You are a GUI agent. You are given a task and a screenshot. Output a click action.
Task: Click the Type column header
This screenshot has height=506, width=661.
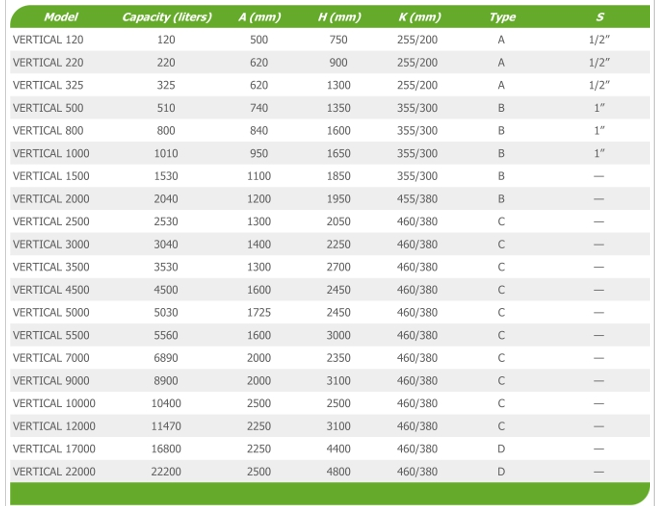(x=501, y=17)
